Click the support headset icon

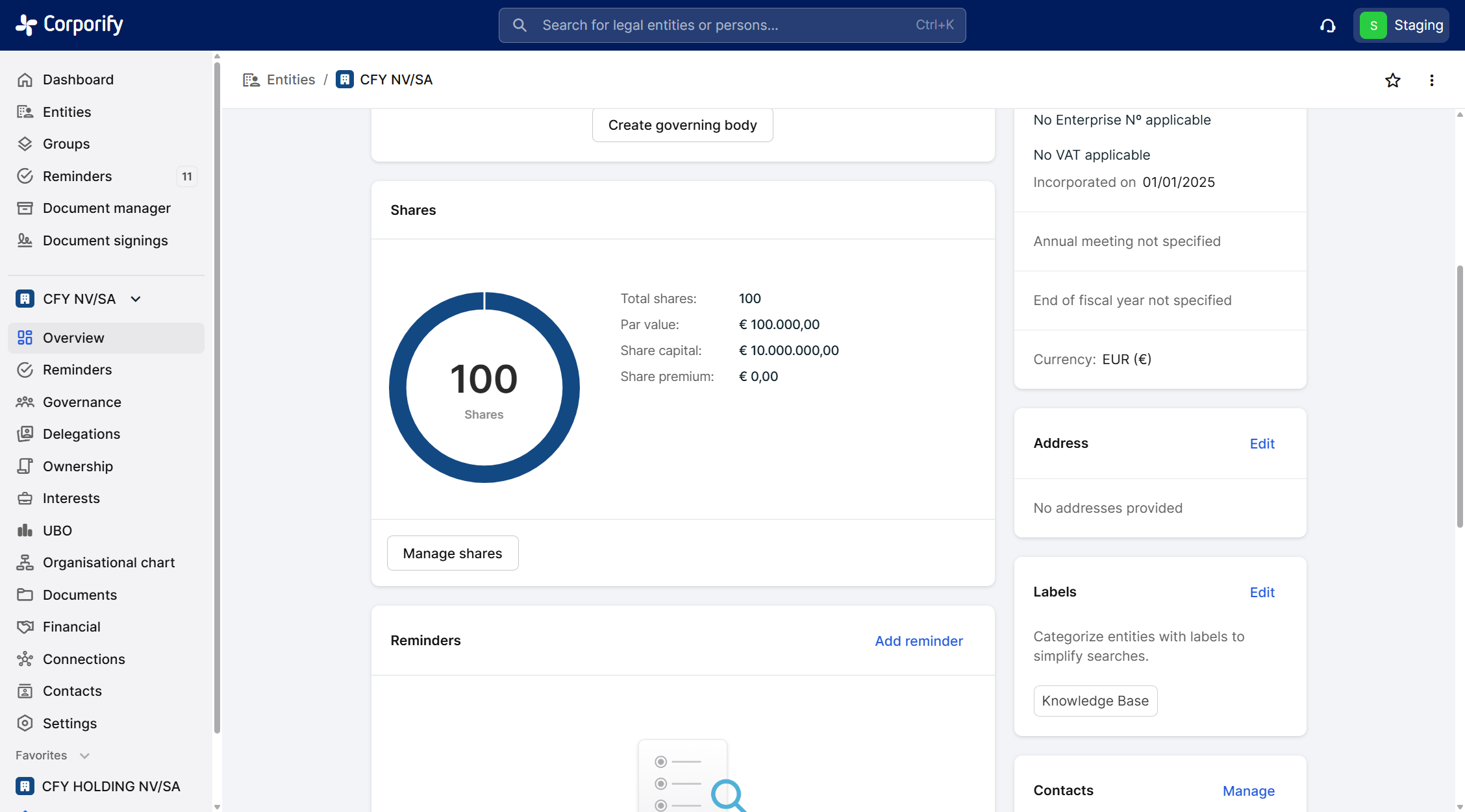coord(1327,25)
